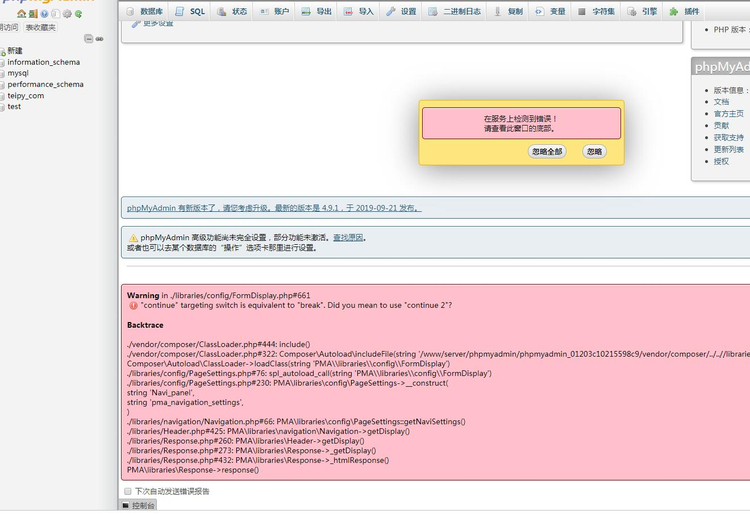Click the yellow warning triangle icon

point(133,238)
